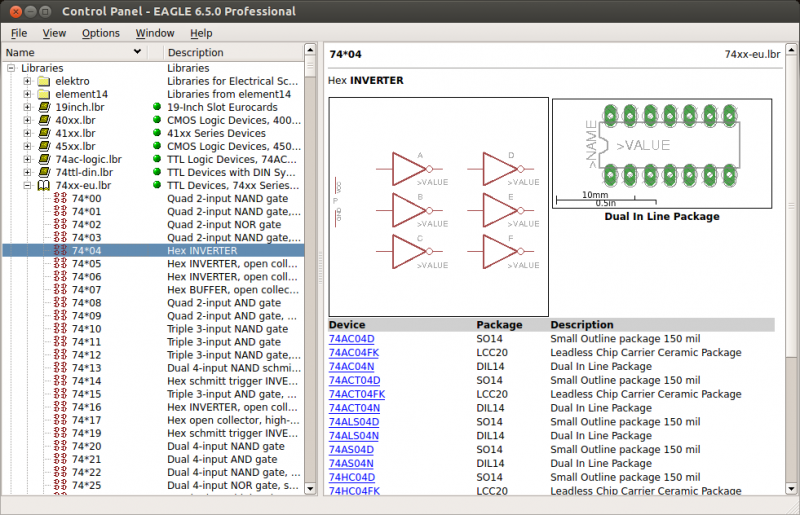Toggle the green in-use dot for 74ttl-din.lbr
Screen dimensions: 800x515
click(x=157, y=172)
